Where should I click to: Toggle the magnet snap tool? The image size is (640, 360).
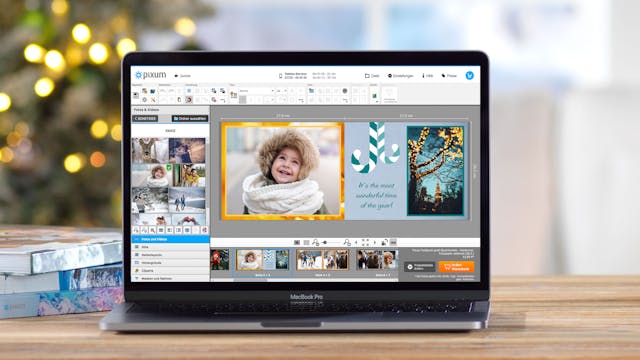click(x=189, y=100)
